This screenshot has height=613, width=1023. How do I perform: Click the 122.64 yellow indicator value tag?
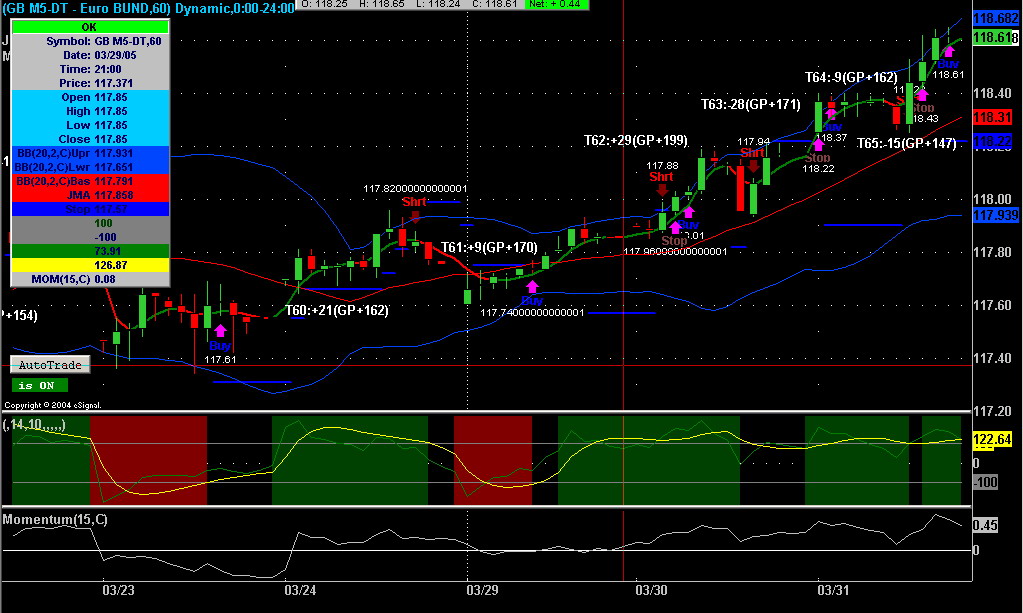(x=992, y=440)
